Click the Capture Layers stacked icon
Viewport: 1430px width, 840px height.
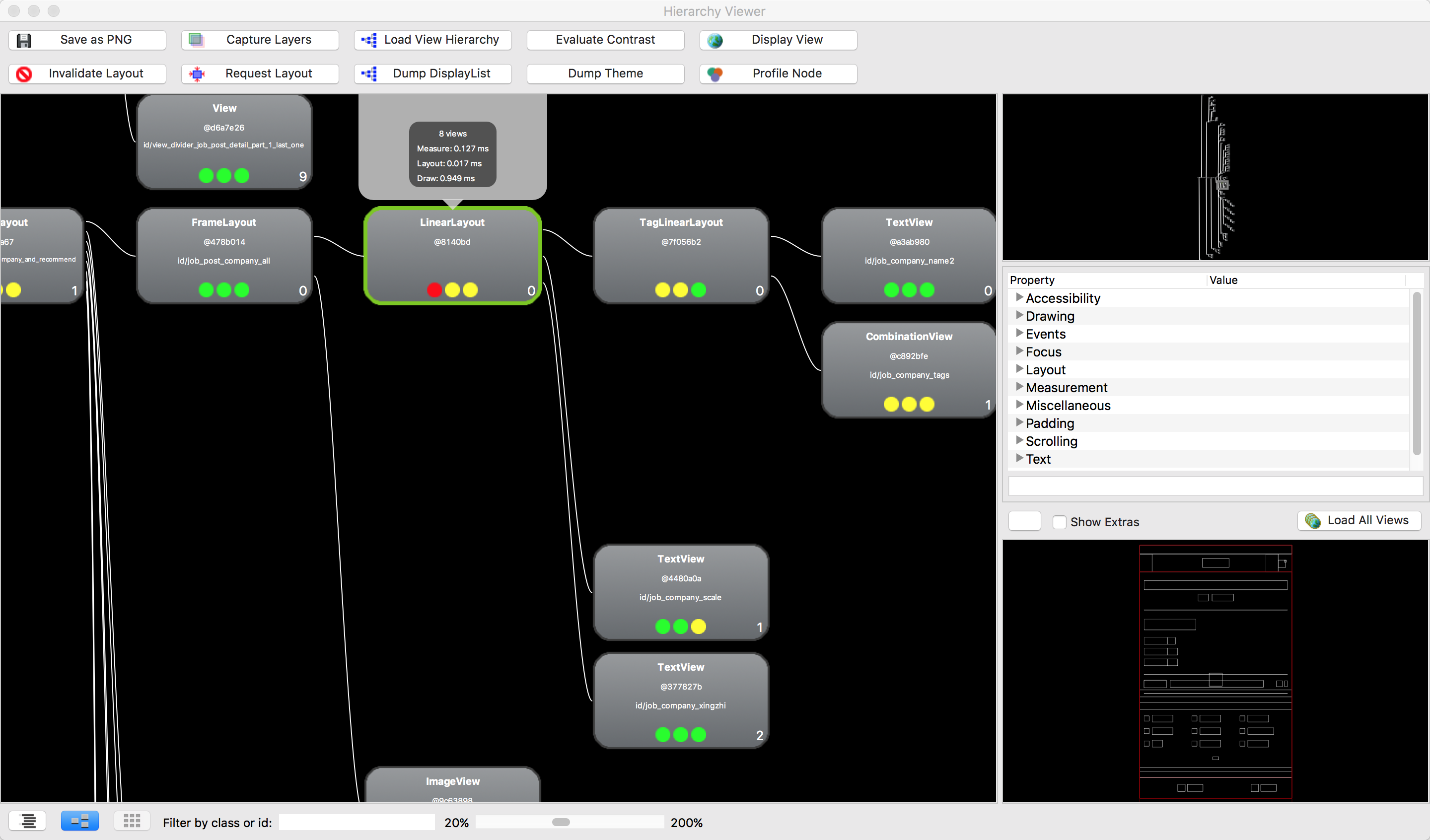click(196, 40)
